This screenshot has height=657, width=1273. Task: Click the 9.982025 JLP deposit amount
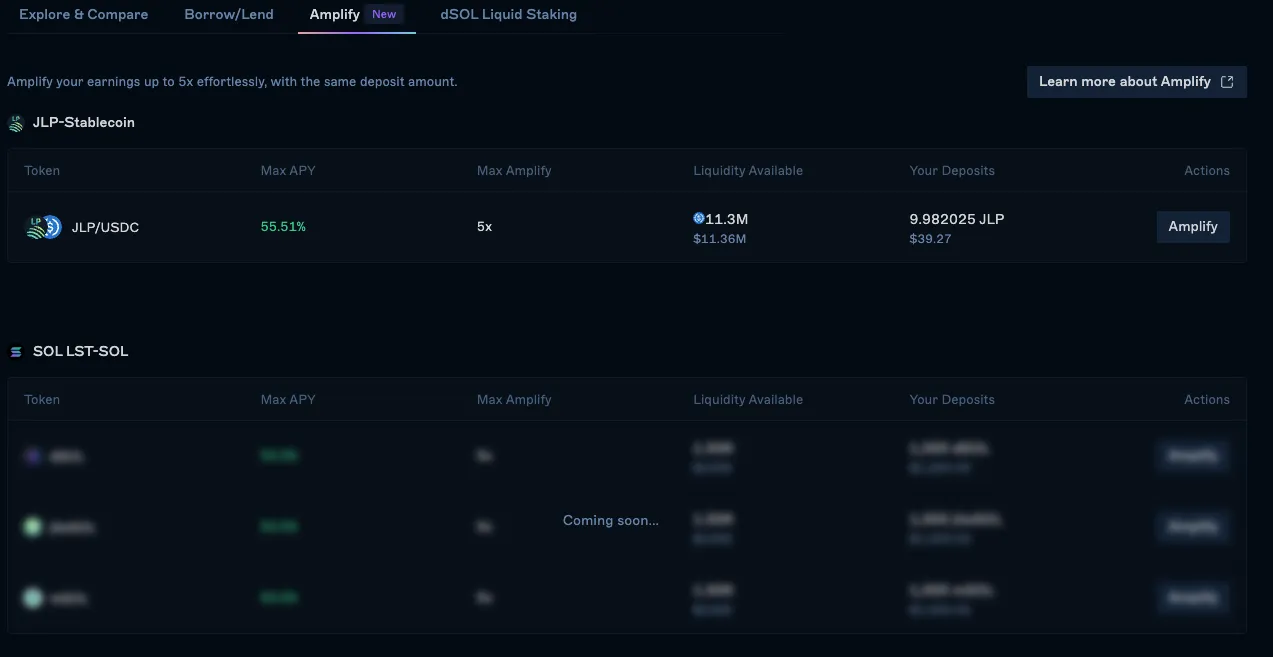pos(956,218)
